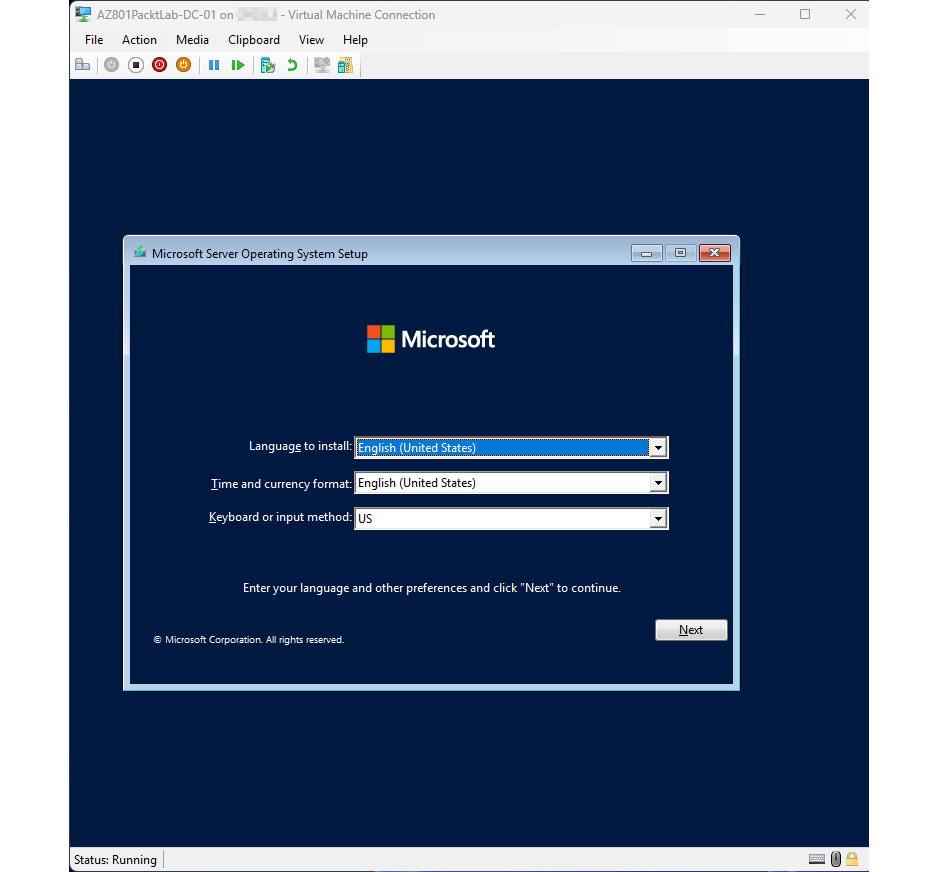Image resolution: width=937 pixels, height=872 pixels.
Task: Maximize the Virtual Machine Connection window
Action: pos(805,14)
